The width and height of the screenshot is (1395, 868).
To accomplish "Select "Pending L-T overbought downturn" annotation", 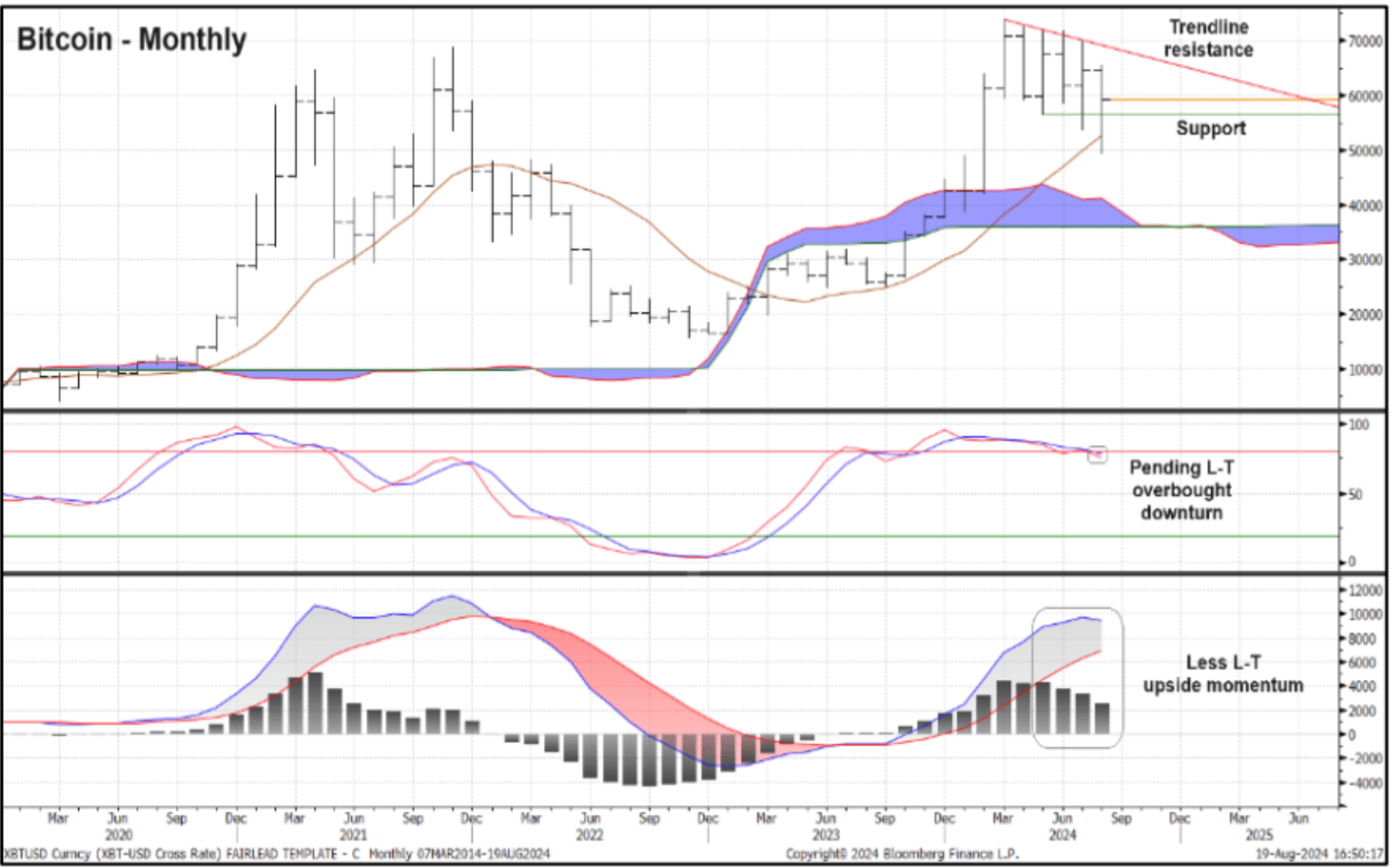I will 1181,490.
